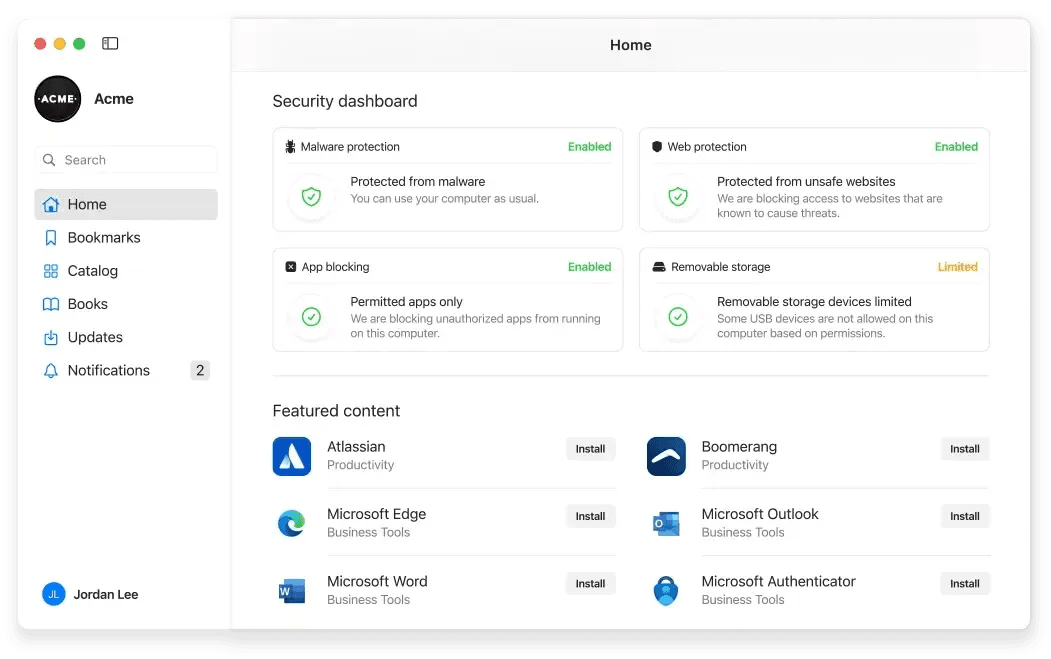Click the Removable storage drive icon
This screenshot has width=1051, height=659.
pos(659,267)
